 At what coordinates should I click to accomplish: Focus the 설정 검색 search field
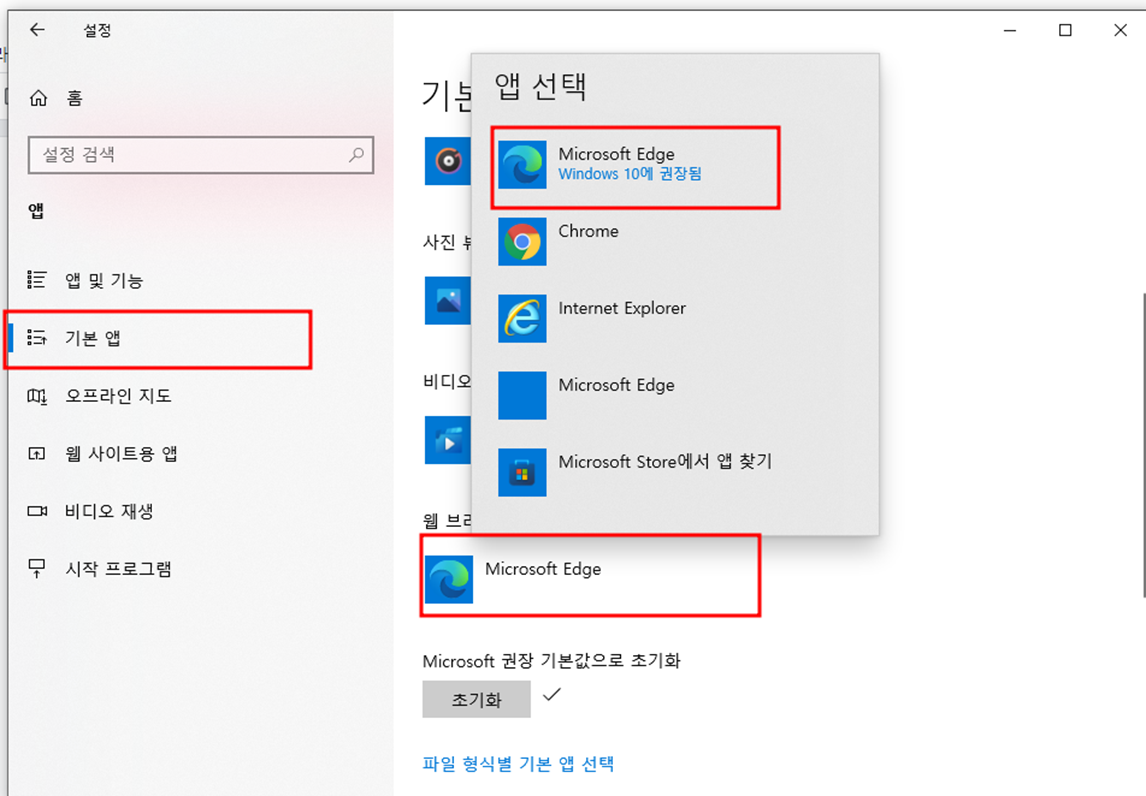coord(201,154)
